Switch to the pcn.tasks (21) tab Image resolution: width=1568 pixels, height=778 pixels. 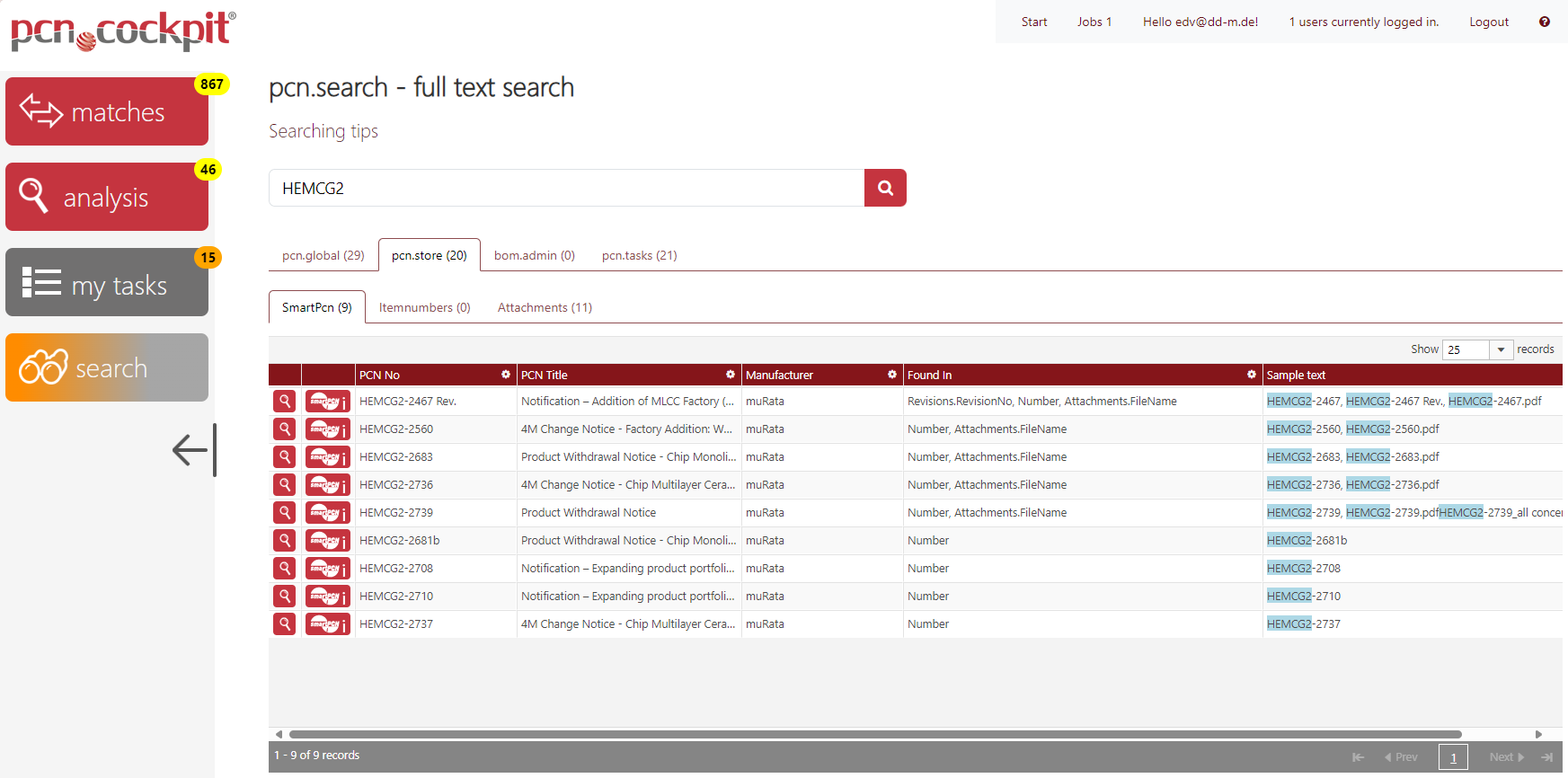pos(640,255)
